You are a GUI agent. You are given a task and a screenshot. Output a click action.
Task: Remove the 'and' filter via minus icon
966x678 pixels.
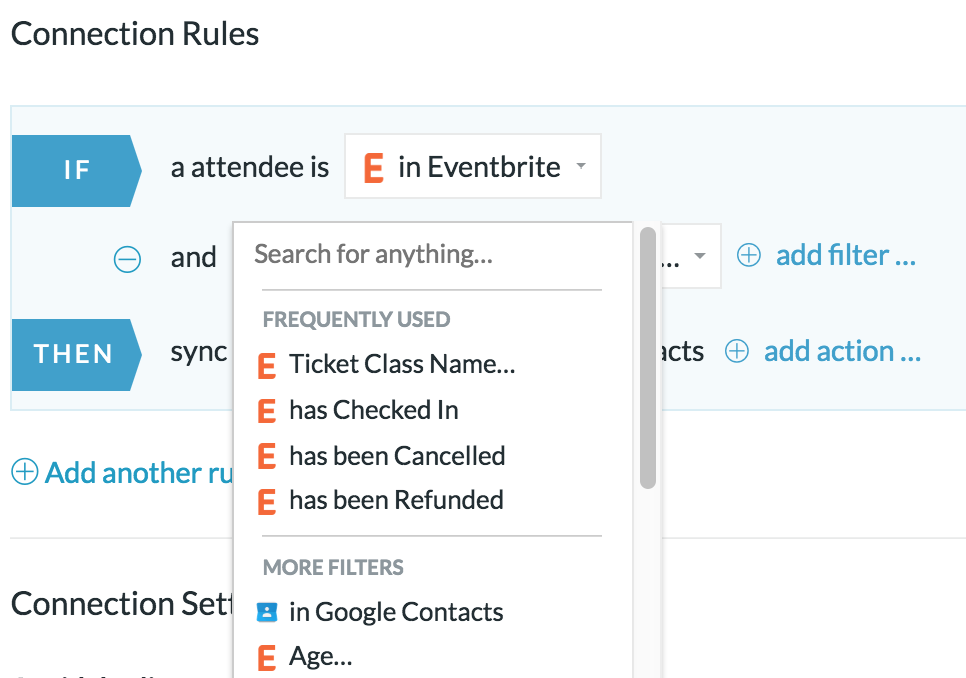tap(127, 259)
